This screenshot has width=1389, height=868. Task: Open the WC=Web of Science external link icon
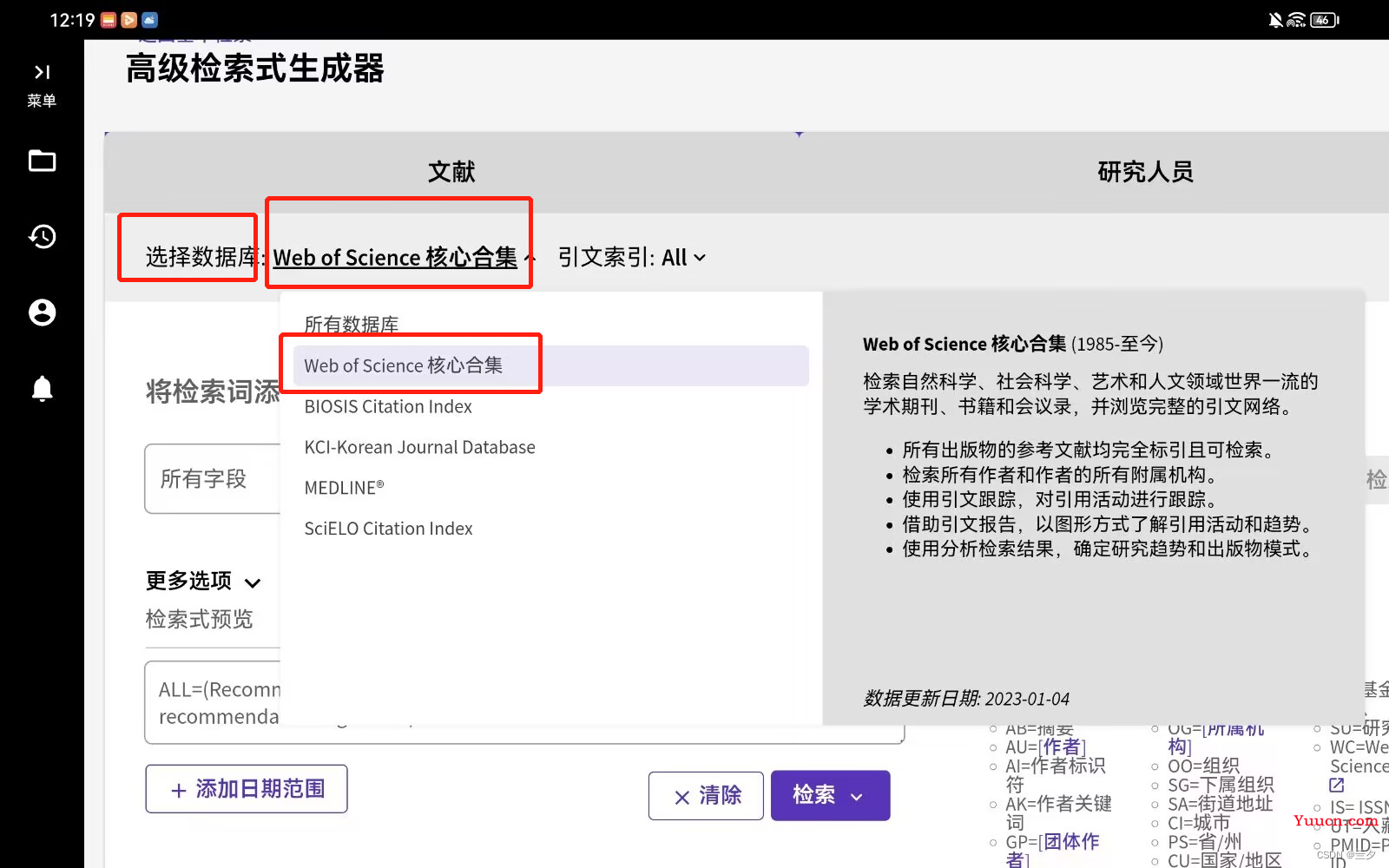1337,785
